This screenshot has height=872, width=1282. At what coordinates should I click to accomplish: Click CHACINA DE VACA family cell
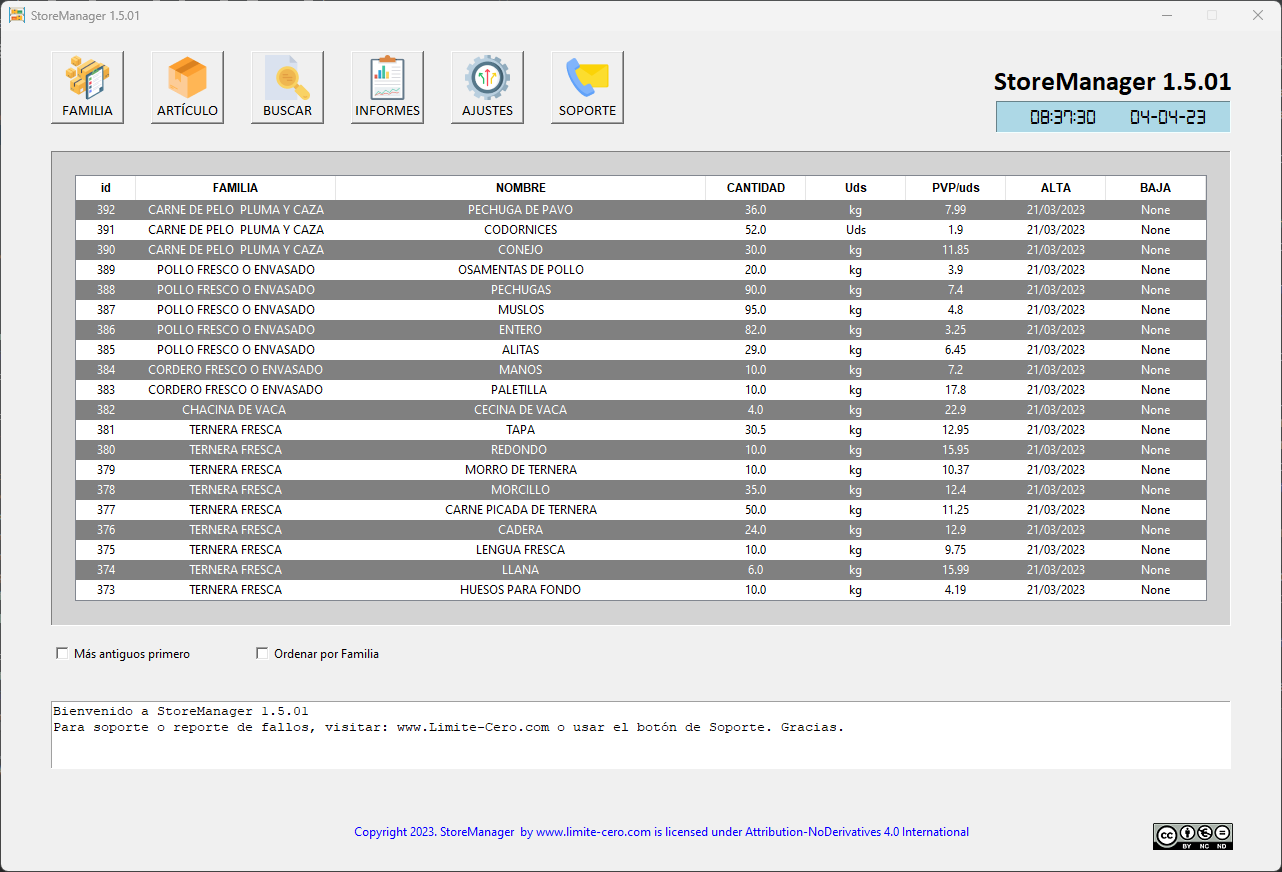coord(234,410)
